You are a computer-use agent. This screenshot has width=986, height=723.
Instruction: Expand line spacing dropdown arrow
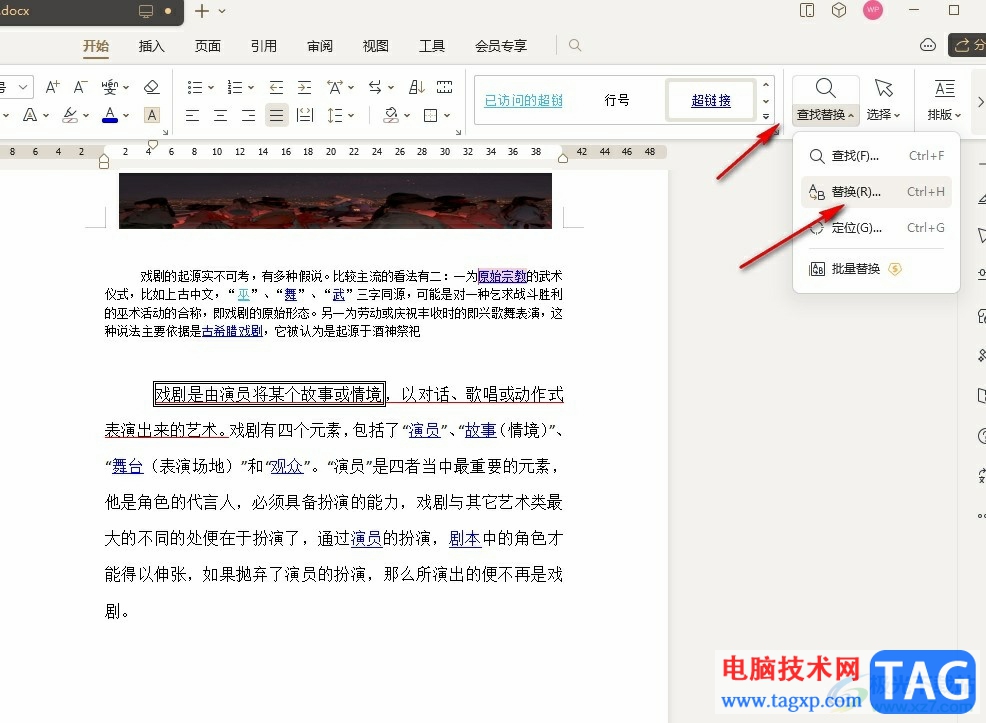[351, 116]
